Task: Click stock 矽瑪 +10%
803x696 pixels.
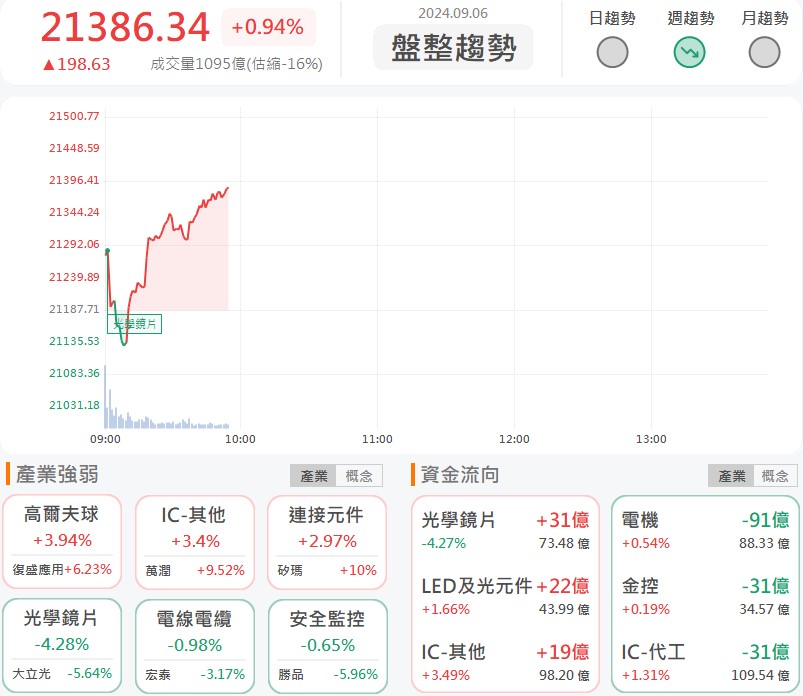Action: 327,571
